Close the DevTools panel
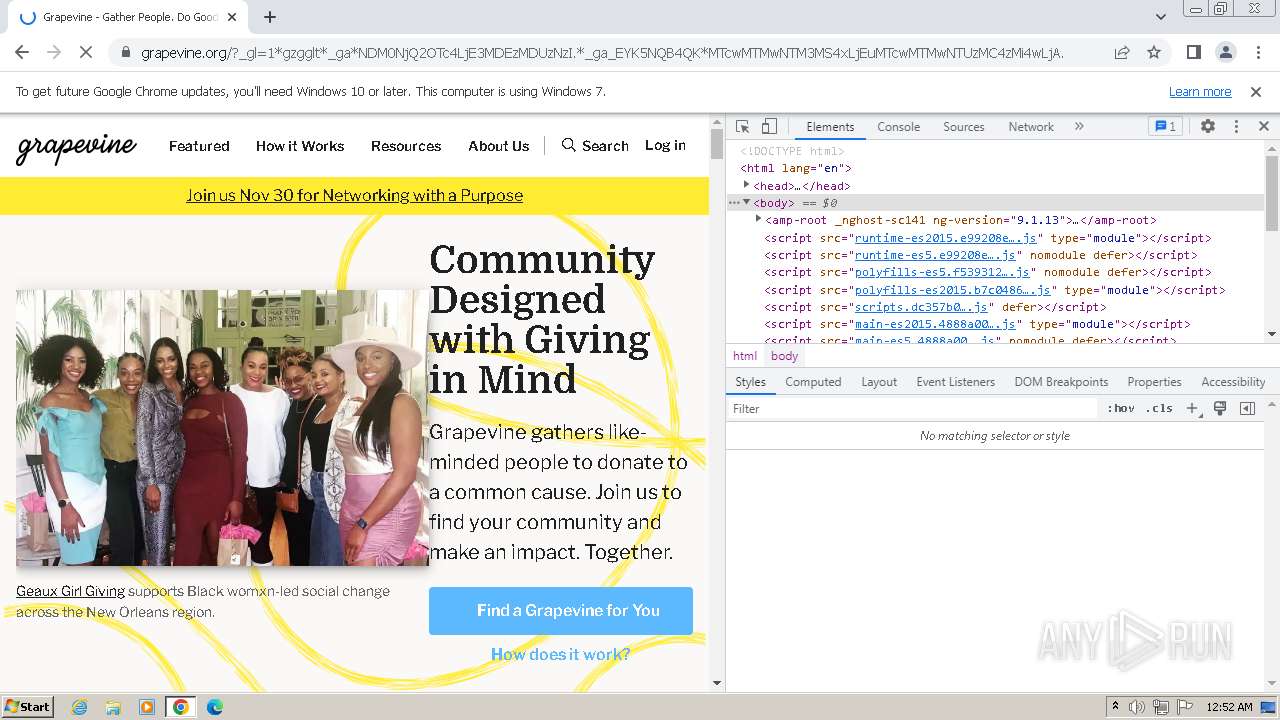Image resolution: width=1280 pixels, height=720 pixels. tap(1263, 127)
